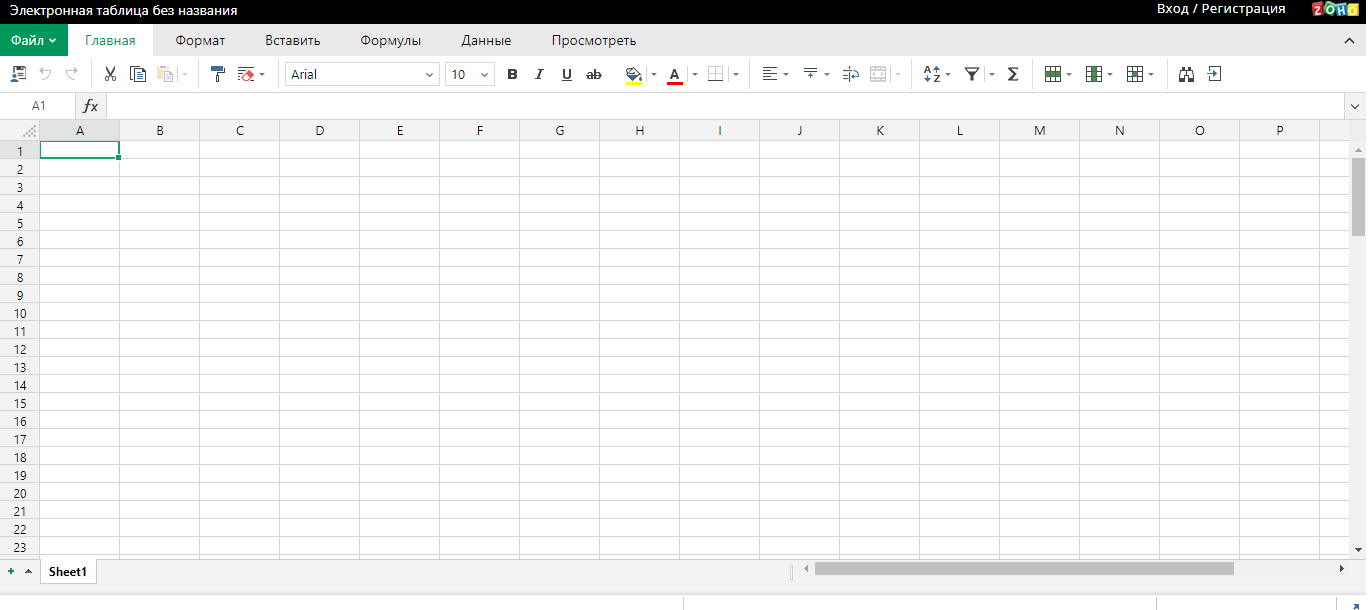Toggle underline formatting

coord(567,74)
